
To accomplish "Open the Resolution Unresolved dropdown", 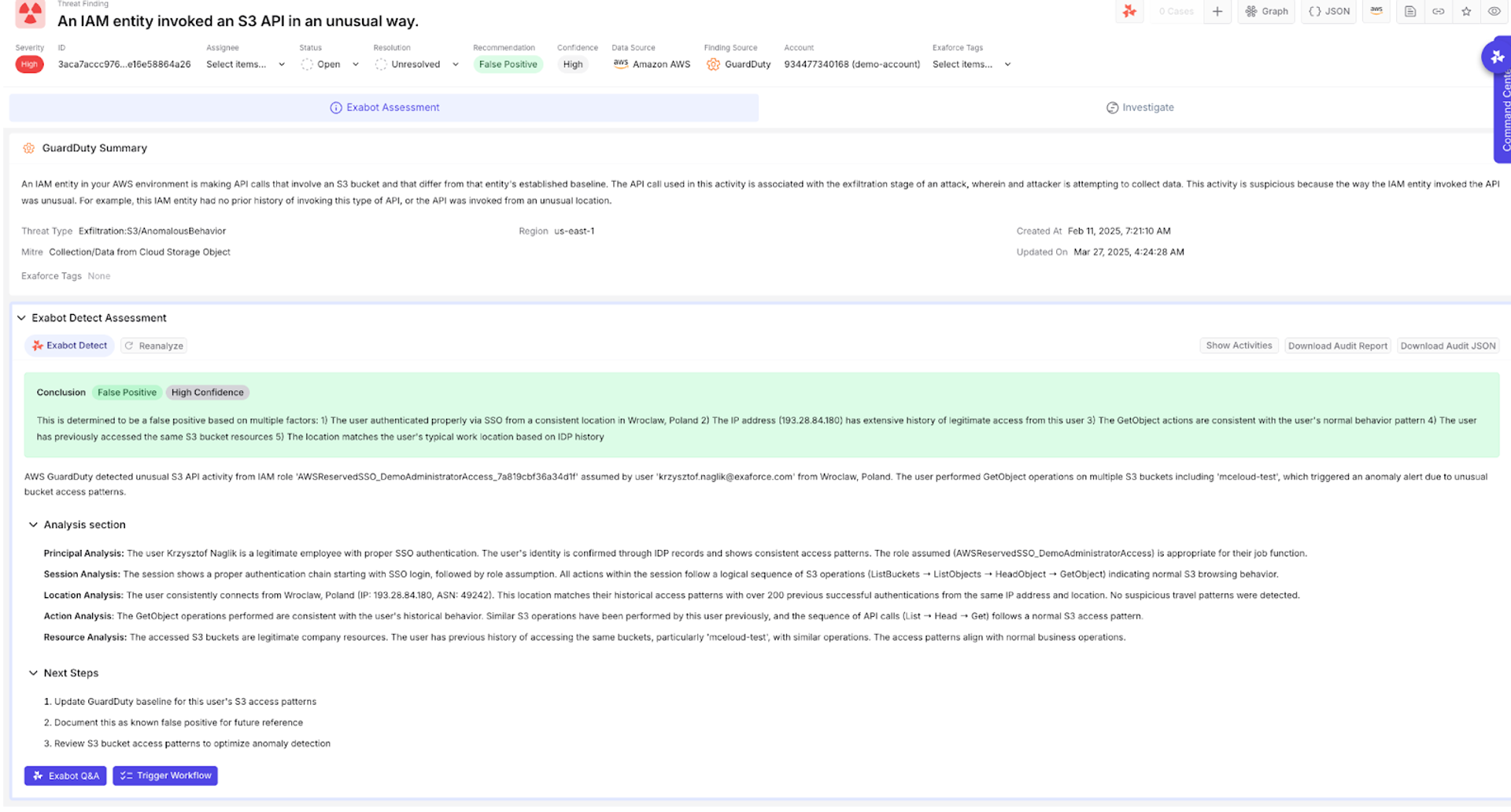I will (x=416, y=65).
